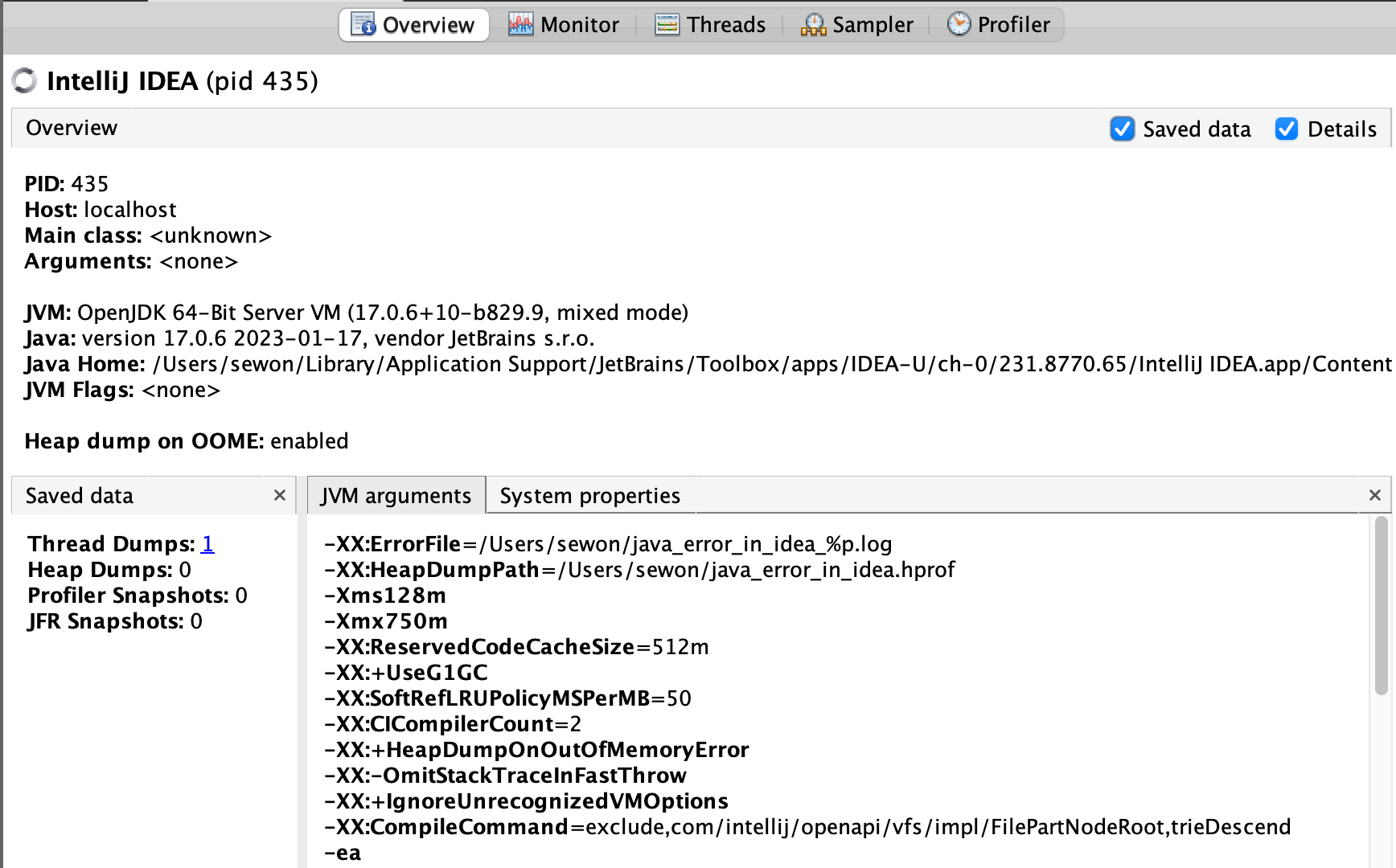Click the IntelliJ IDEA (pid 435) title
The width and height of the screenshot is (1396, 868).
[x=183, y=81]
